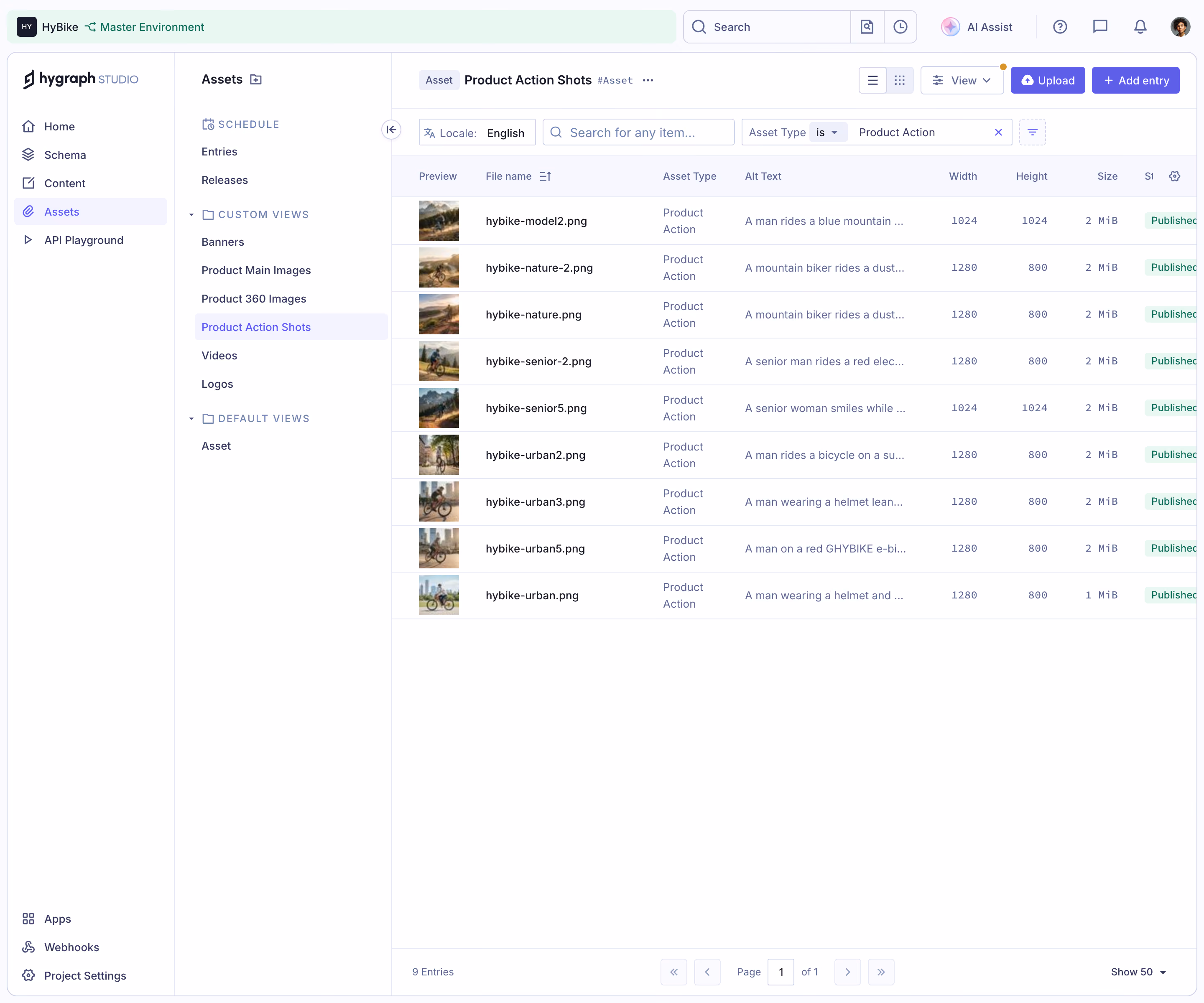The image size is (1204, 1003).
Task: Open Content section
Action: coord(91,183)
